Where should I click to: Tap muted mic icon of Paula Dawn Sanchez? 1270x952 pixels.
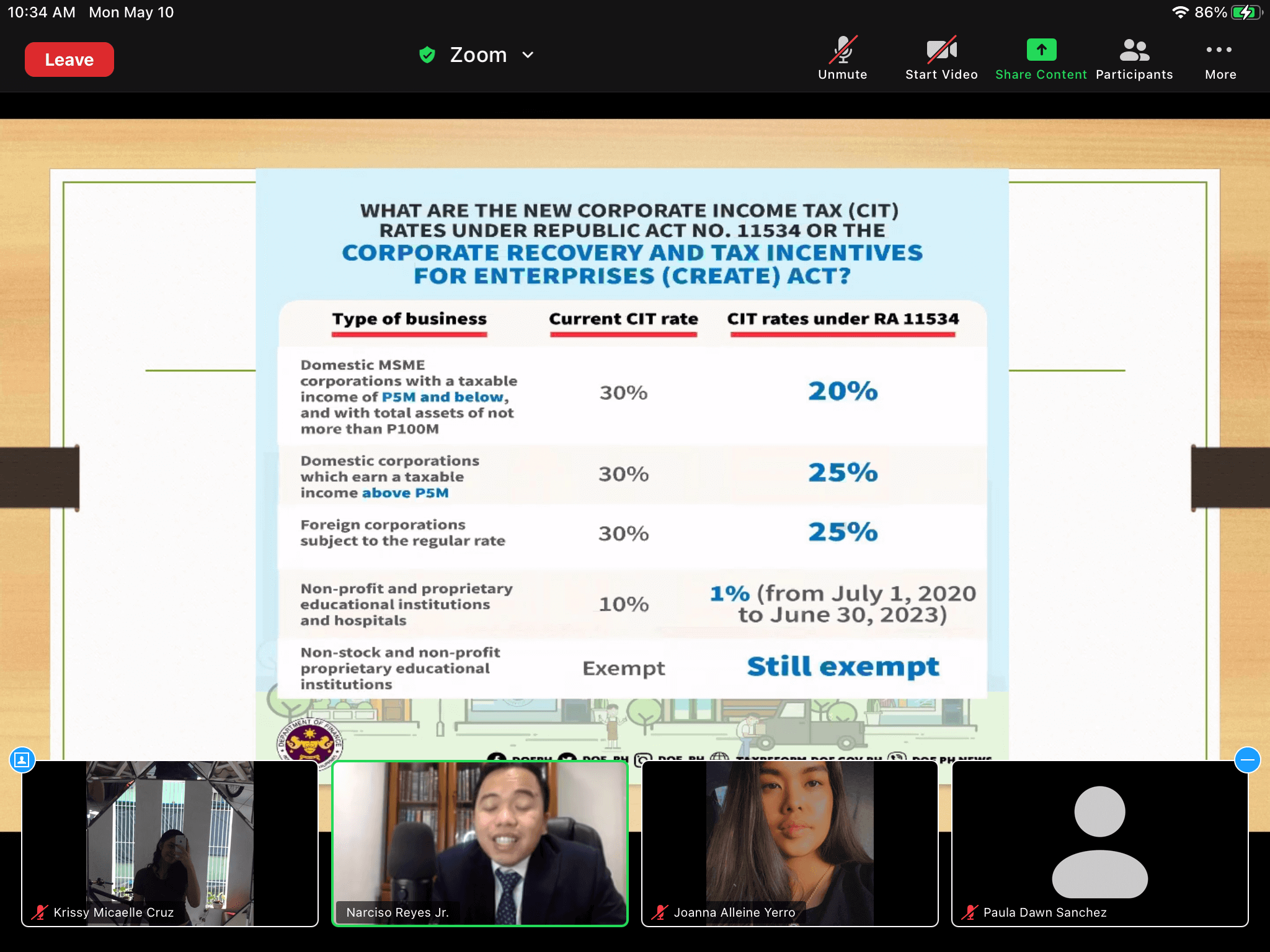coord(969,912)
